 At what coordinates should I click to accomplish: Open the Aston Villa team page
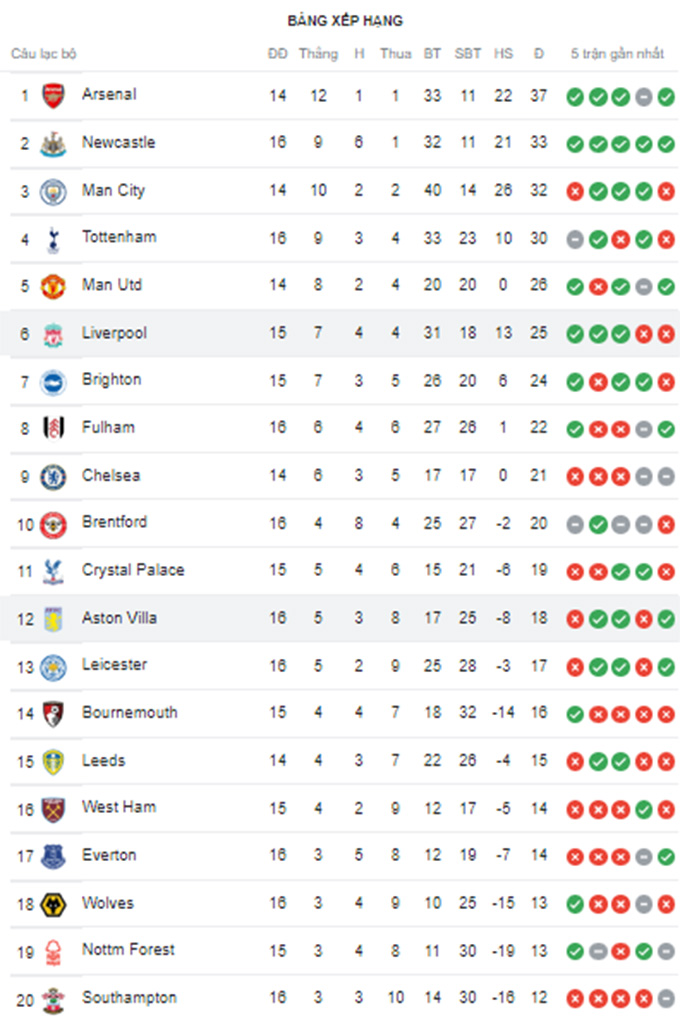click(x=119, y=618)
